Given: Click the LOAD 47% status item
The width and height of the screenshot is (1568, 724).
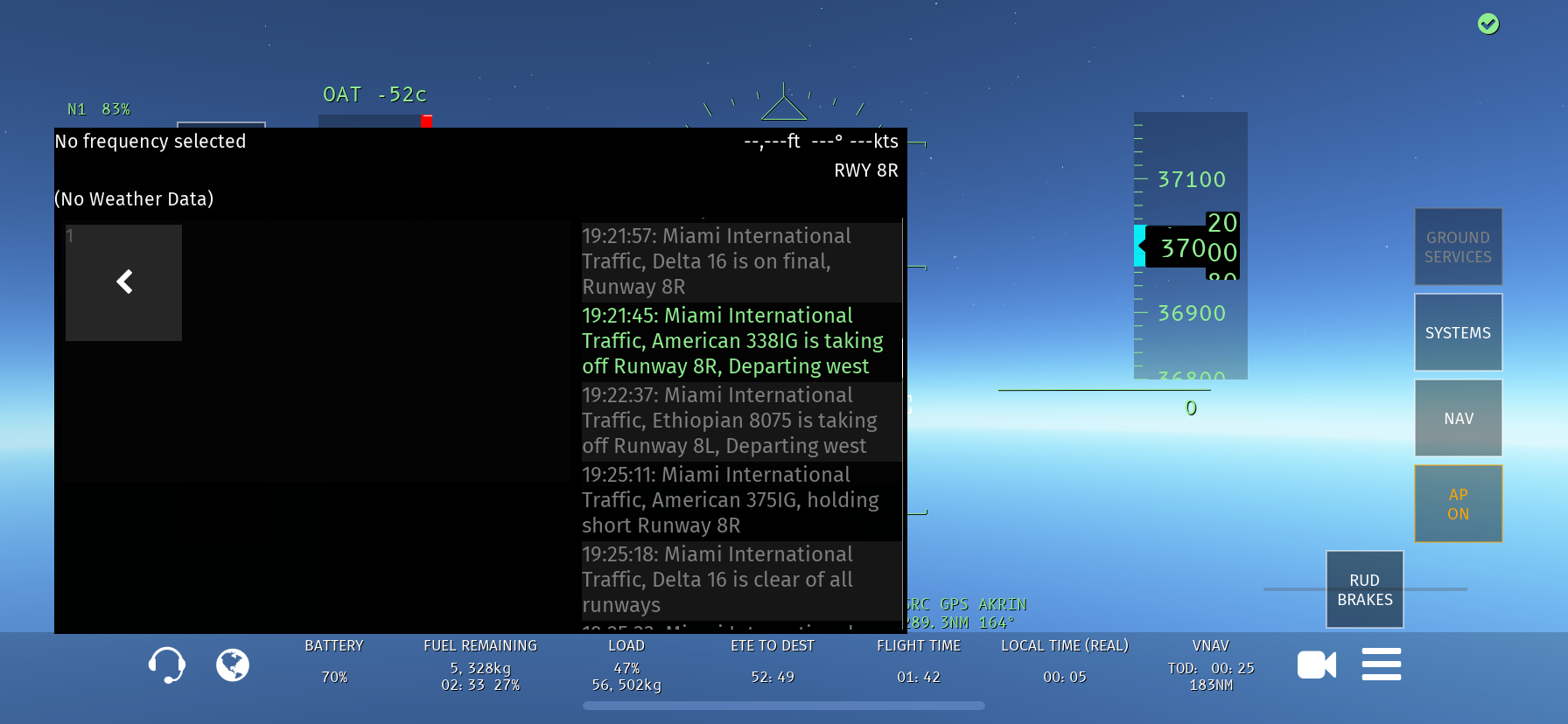Looking at the screenshot, I should click(626, 665).
